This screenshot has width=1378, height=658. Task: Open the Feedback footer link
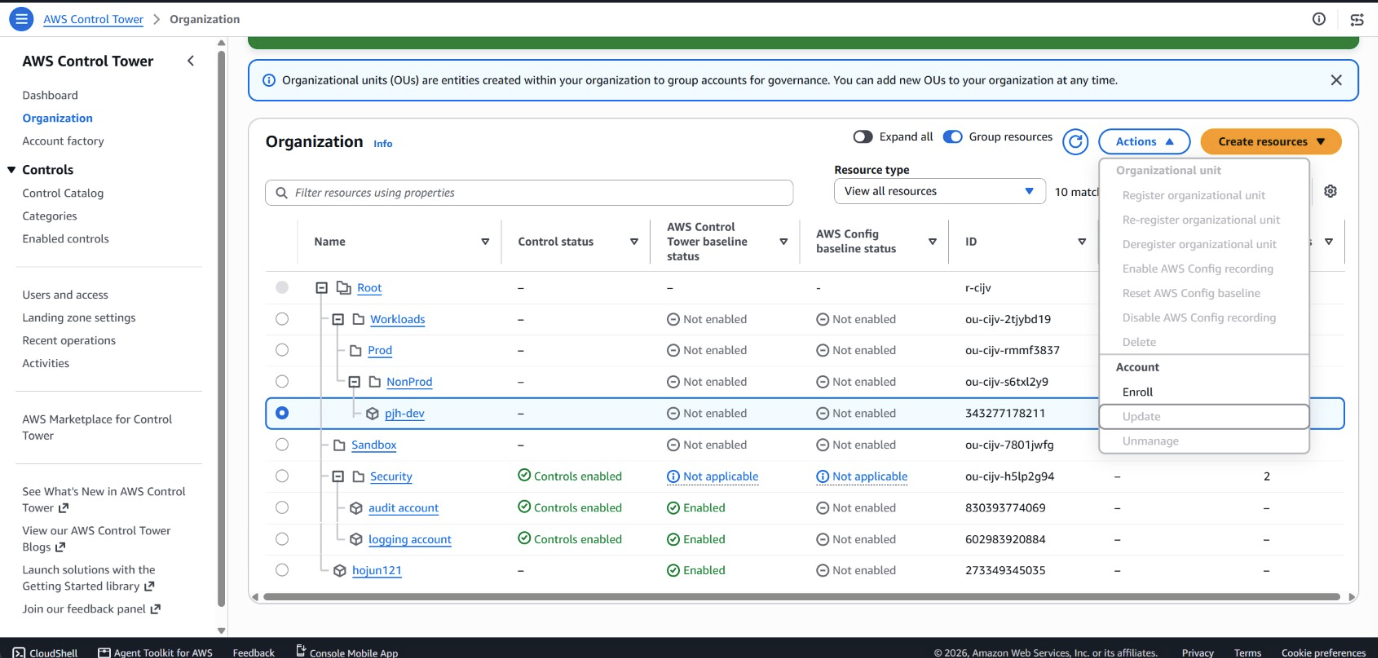point(253,652)
